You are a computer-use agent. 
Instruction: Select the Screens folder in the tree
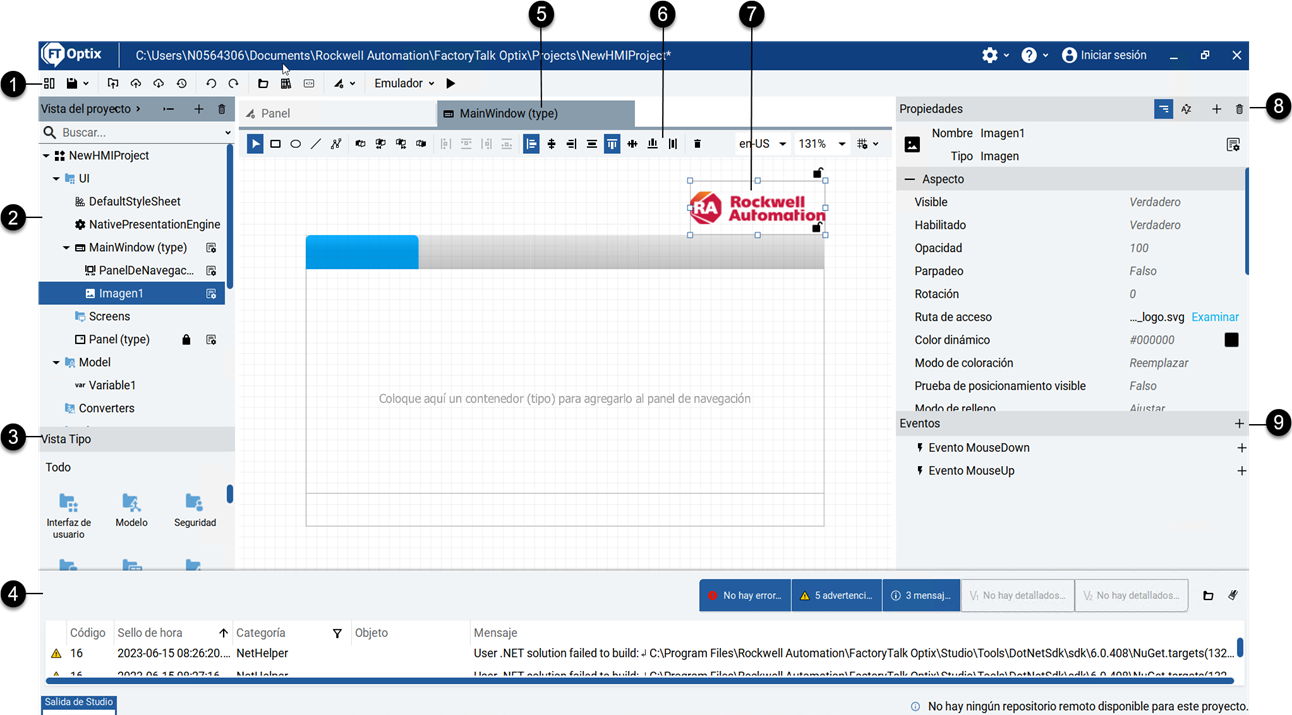click(x=109, y=317)
